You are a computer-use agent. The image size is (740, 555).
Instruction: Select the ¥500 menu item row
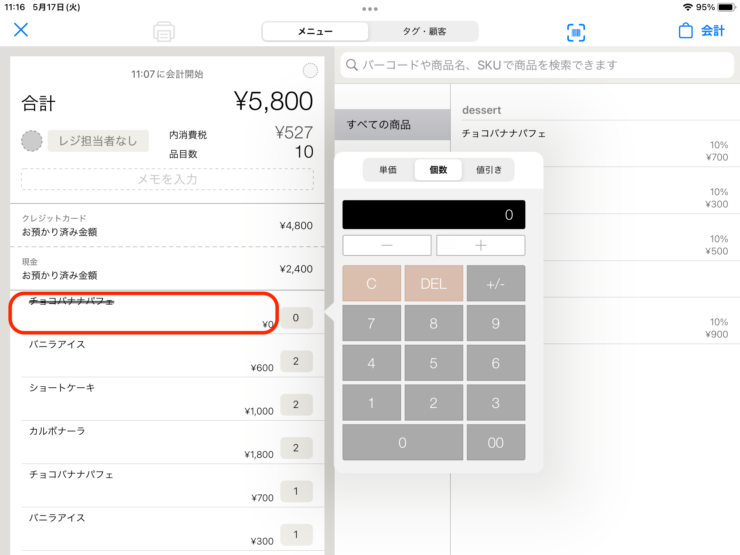[x=642, y=237]
